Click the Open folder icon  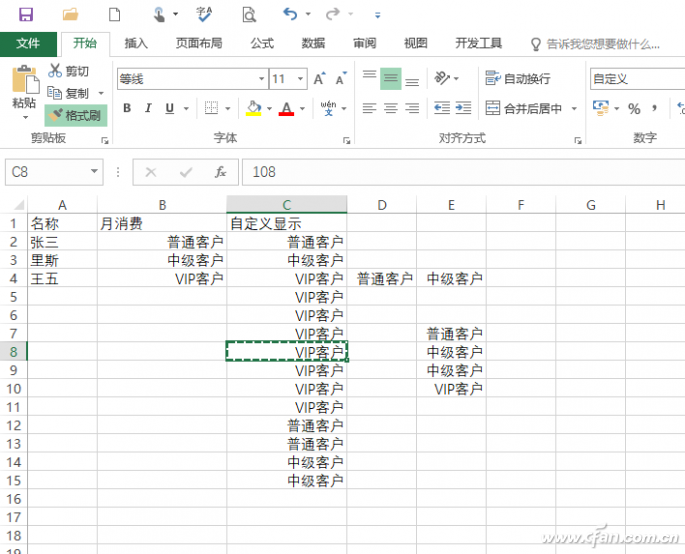70,14
